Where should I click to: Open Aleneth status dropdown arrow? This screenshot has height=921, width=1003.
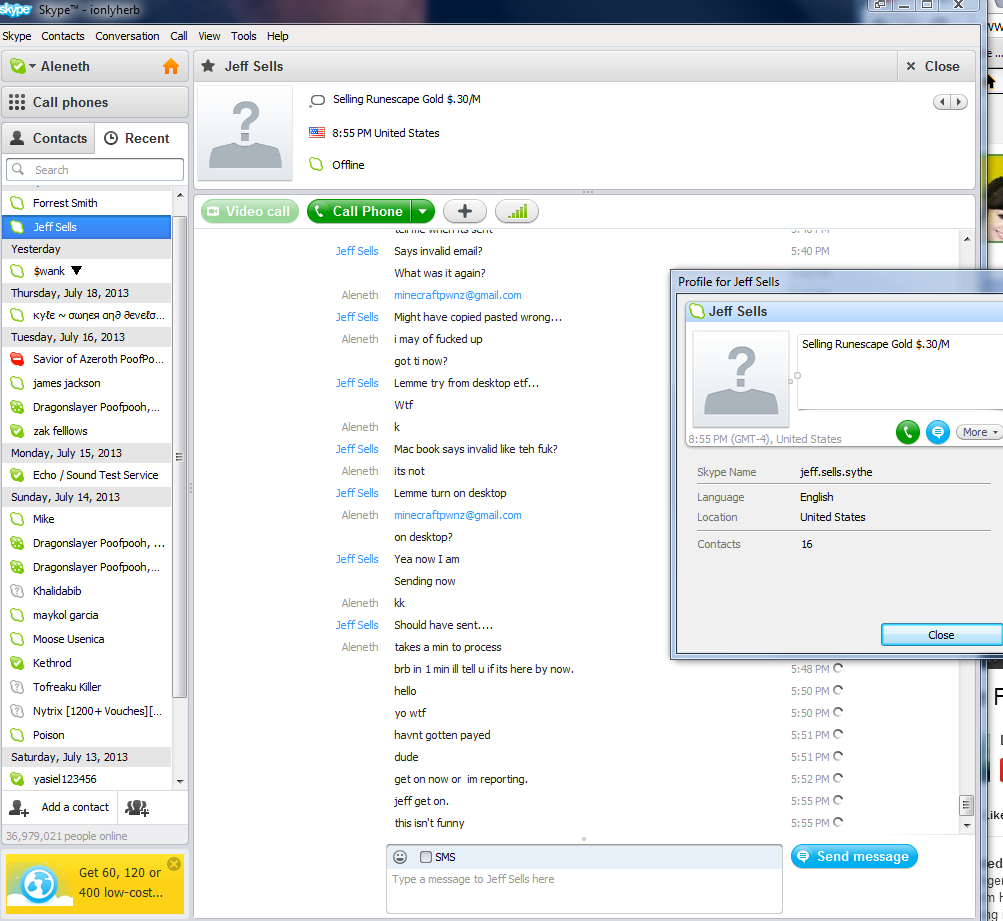[32, 67]
